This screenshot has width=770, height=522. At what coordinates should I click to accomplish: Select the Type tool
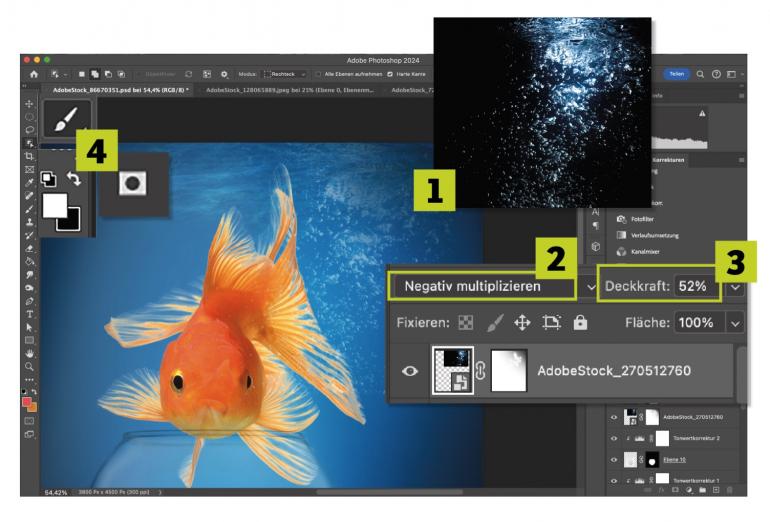(x=29, y=314)
